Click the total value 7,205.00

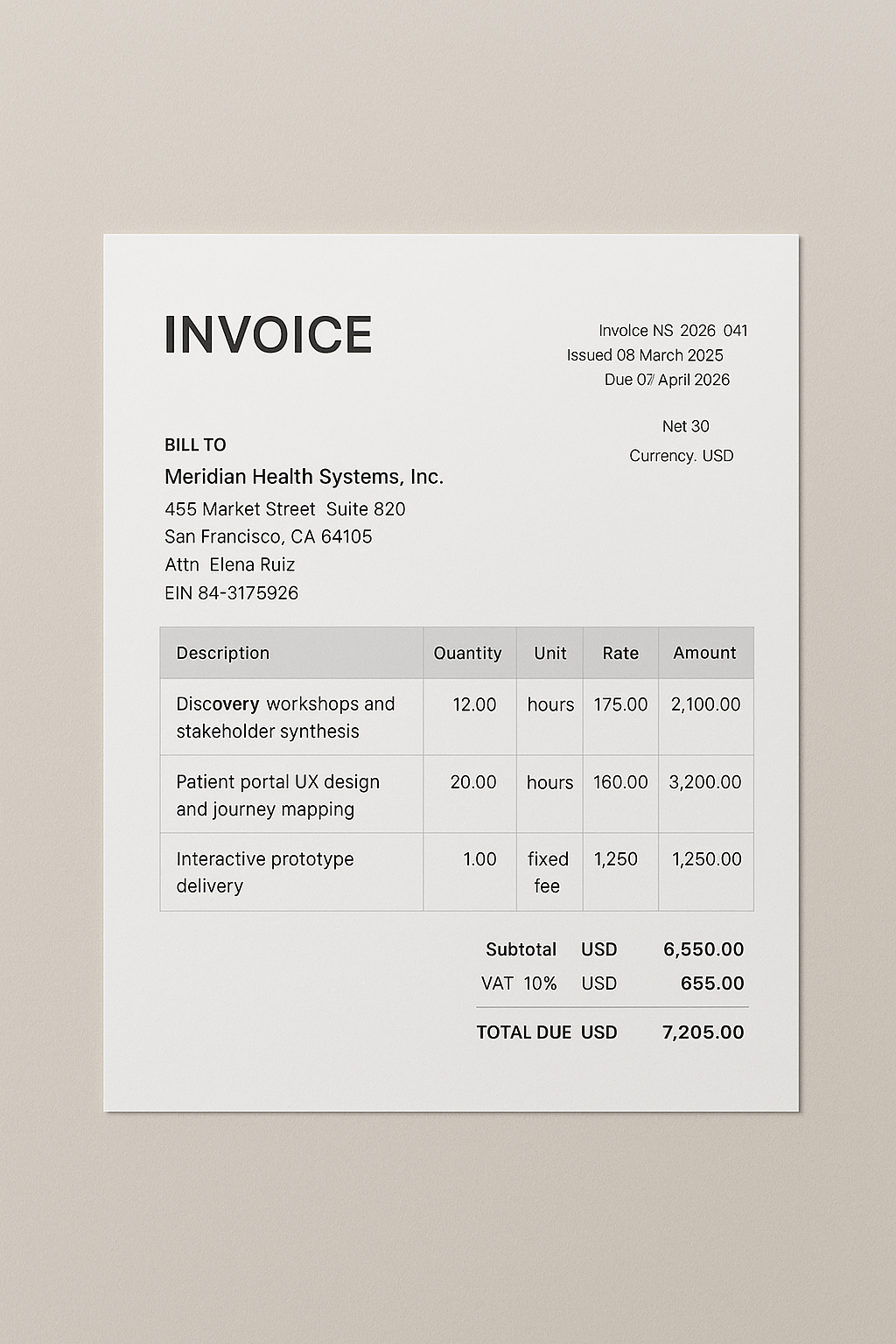(x=703, y=1032)
